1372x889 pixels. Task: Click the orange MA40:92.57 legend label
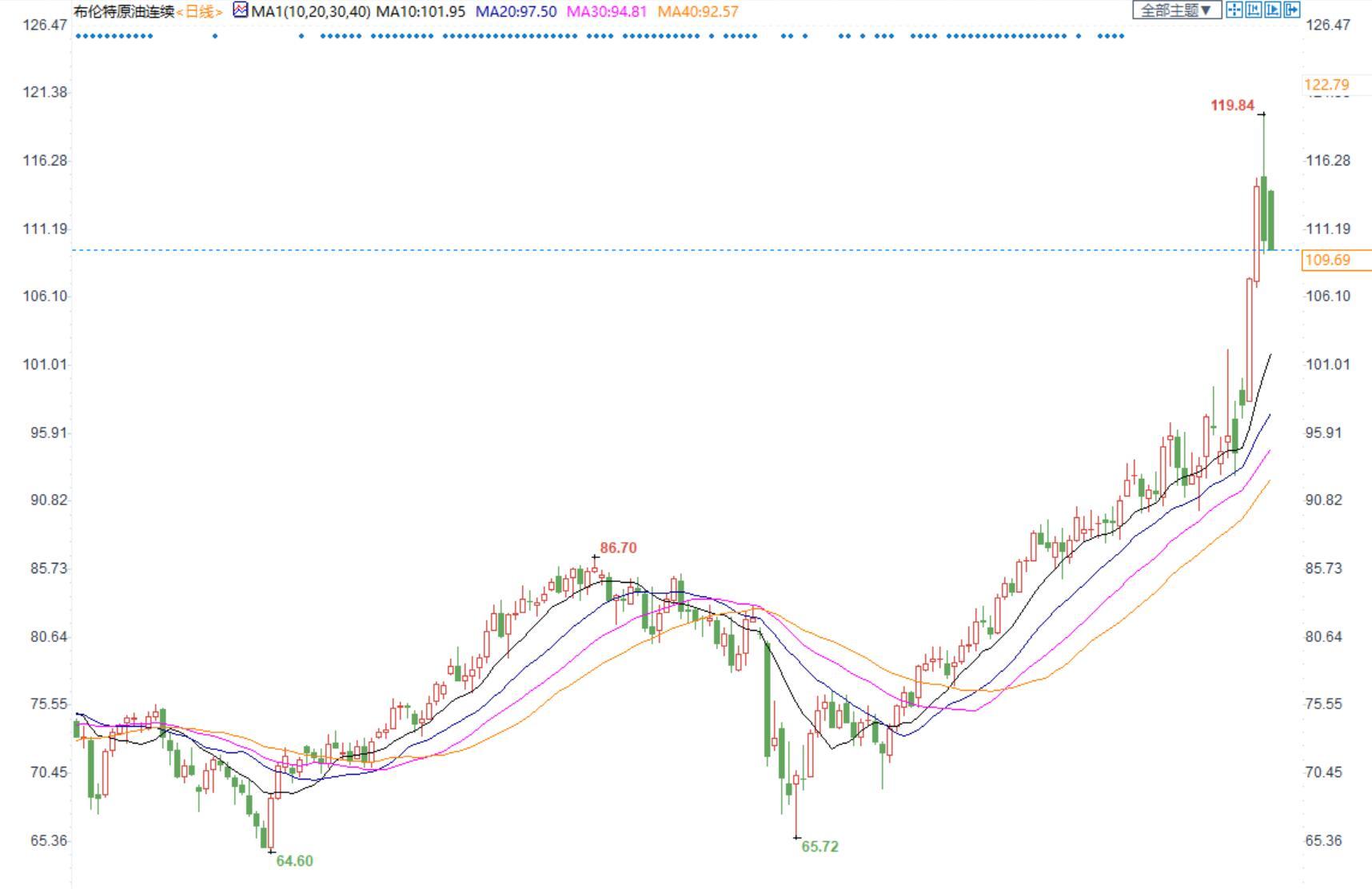[x=697, y=12]
